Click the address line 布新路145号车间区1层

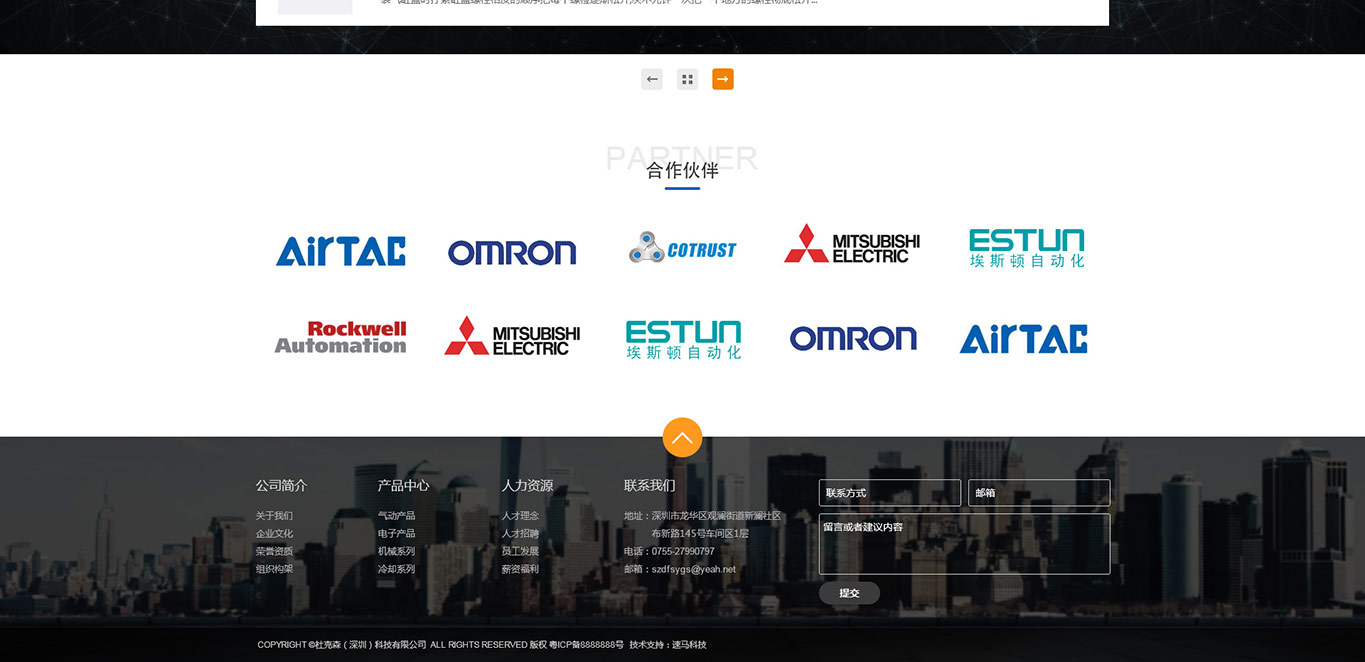[700, 534]
